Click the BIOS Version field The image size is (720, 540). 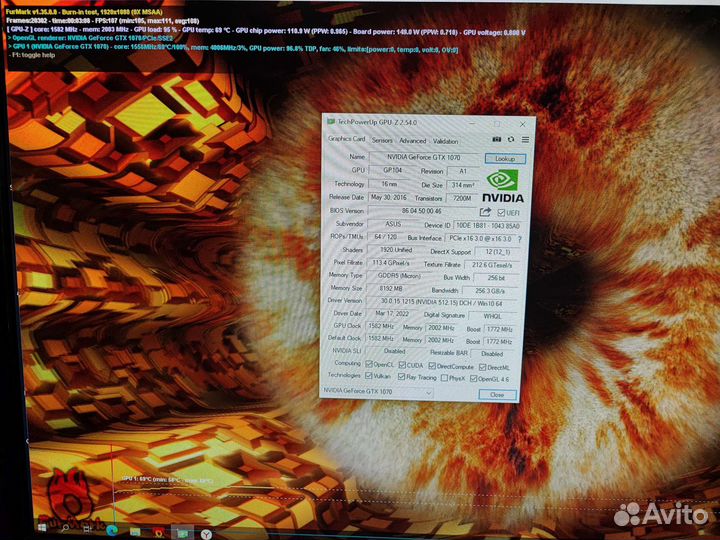click(422, 211)
